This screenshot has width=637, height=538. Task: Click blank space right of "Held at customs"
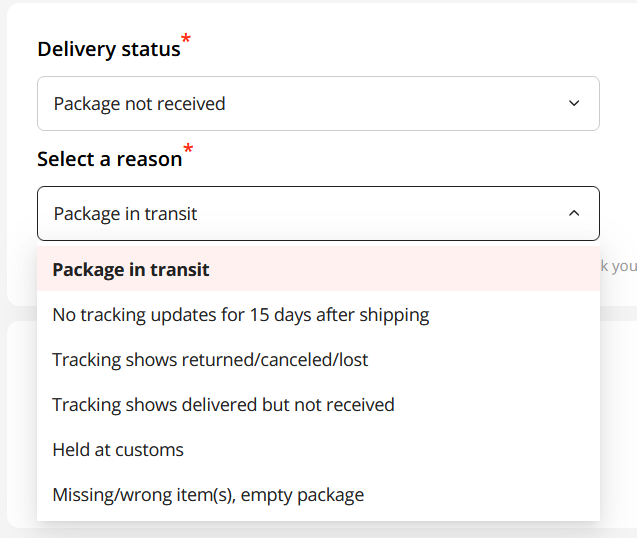pos(400,450)
